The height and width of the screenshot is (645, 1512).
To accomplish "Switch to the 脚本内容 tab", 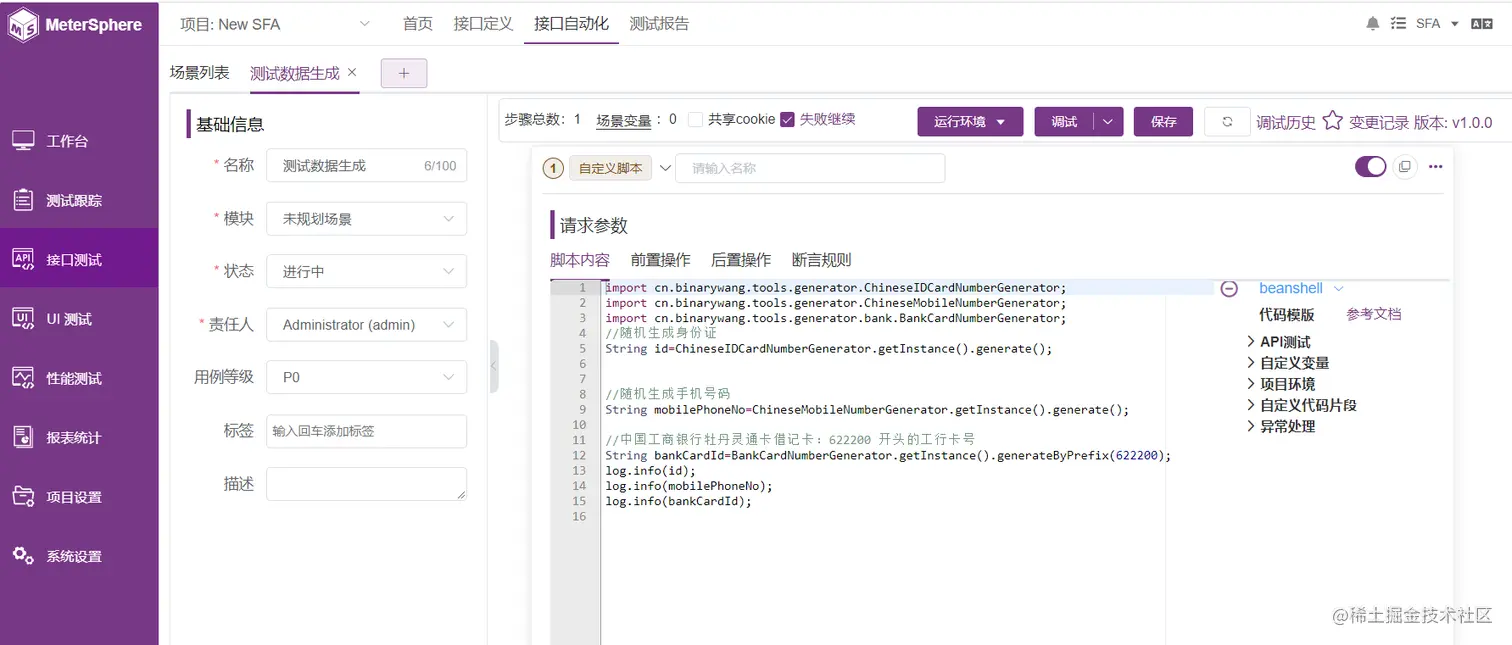I will click(x=580, y=260).
